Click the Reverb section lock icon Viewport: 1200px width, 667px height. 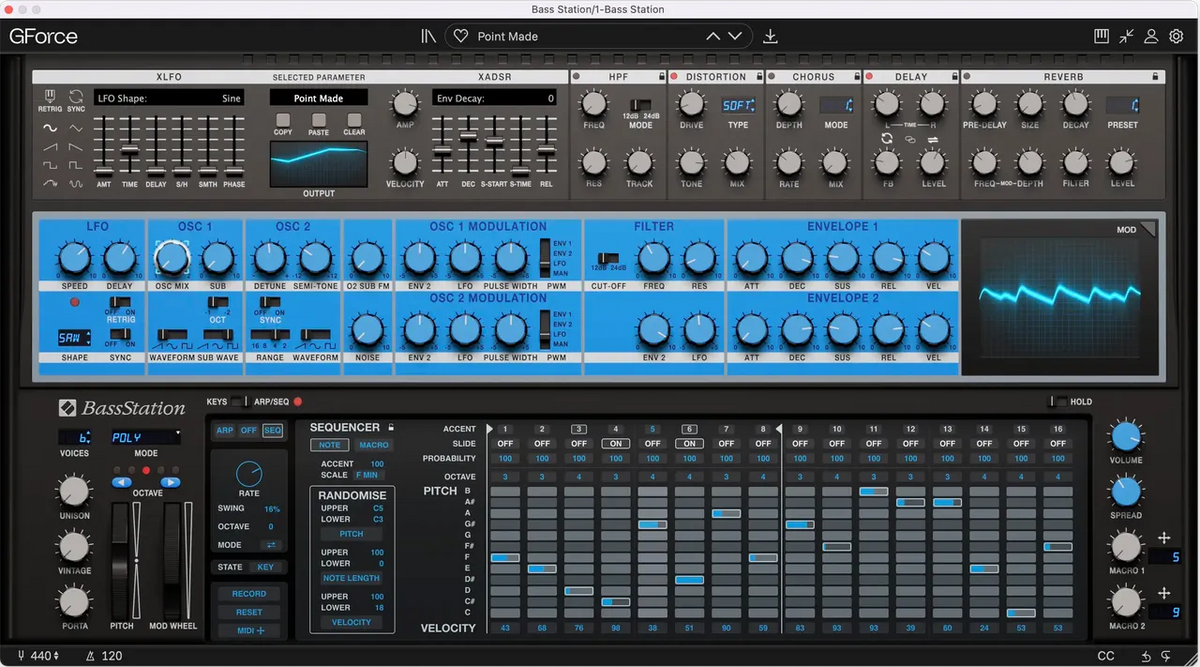(1156, 76)
